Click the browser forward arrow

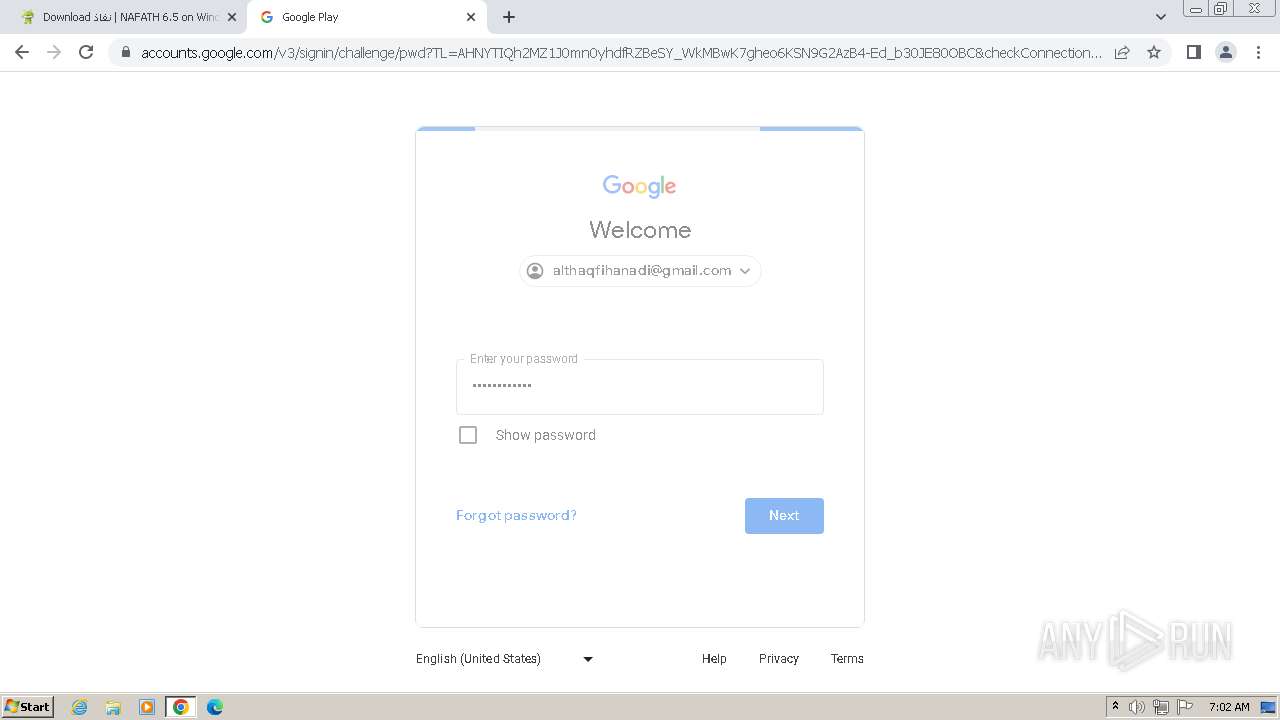tap(54, 52)
